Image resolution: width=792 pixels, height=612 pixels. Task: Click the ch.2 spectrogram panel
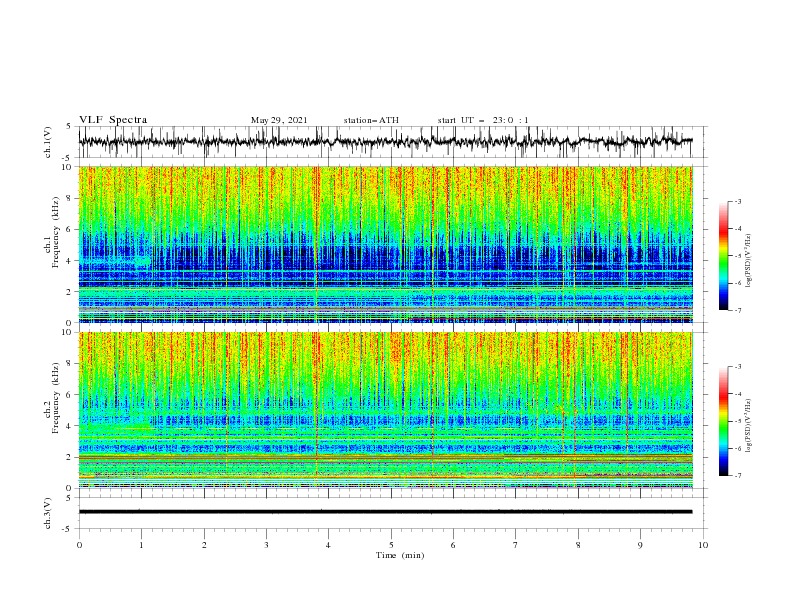click(385, 410)
